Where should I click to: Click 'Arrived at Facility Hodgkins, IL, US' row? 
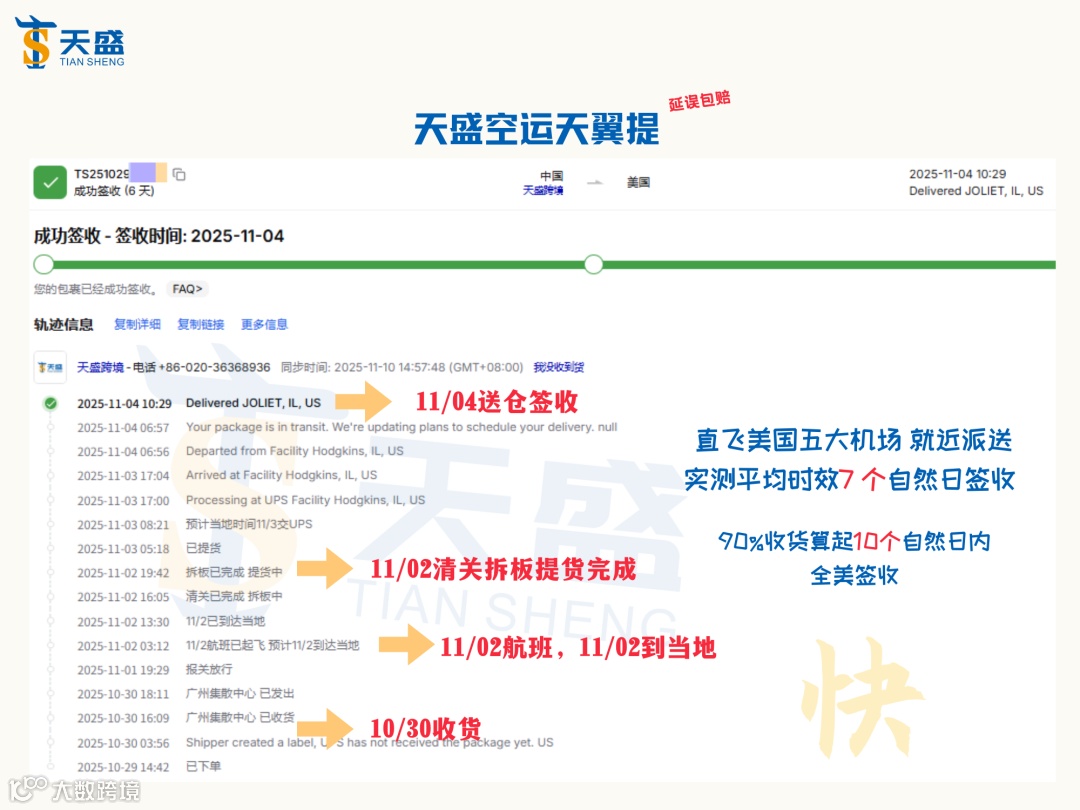click(x=227, y=475)
